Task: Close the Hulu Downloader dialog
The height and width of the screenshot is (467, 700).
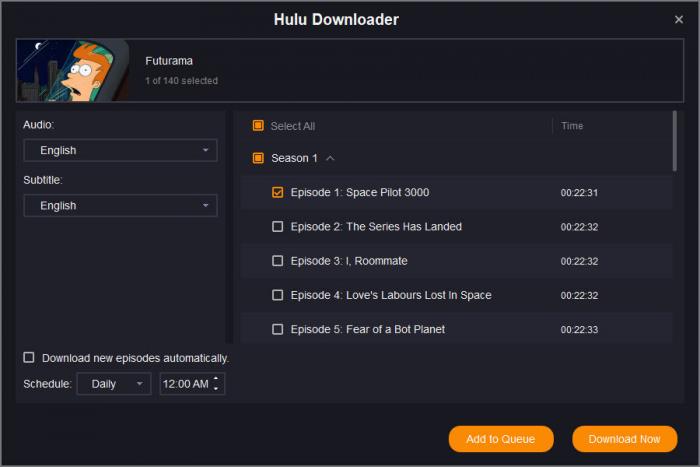Action: 679,20
